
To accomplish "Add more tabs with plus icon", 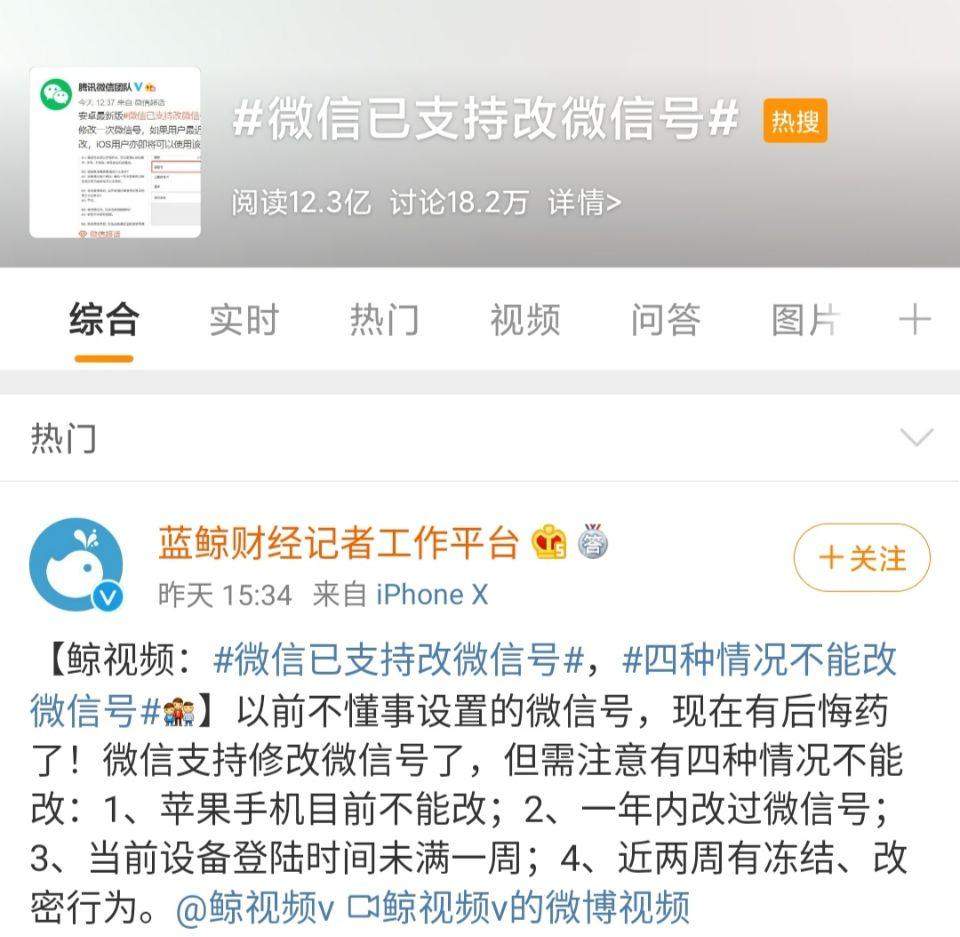I will pos(915,320).
